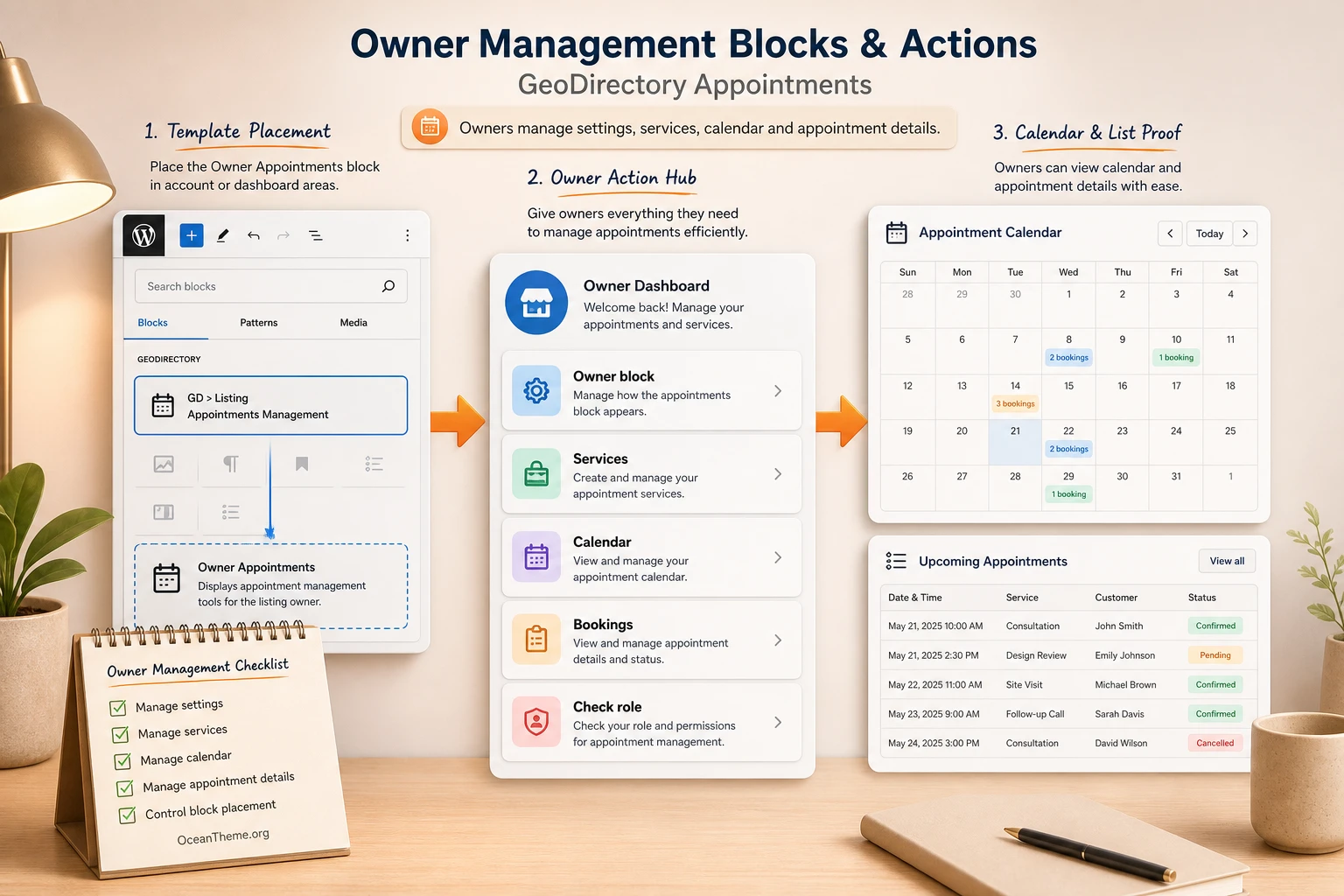Click the Today button

[1209, 234]
